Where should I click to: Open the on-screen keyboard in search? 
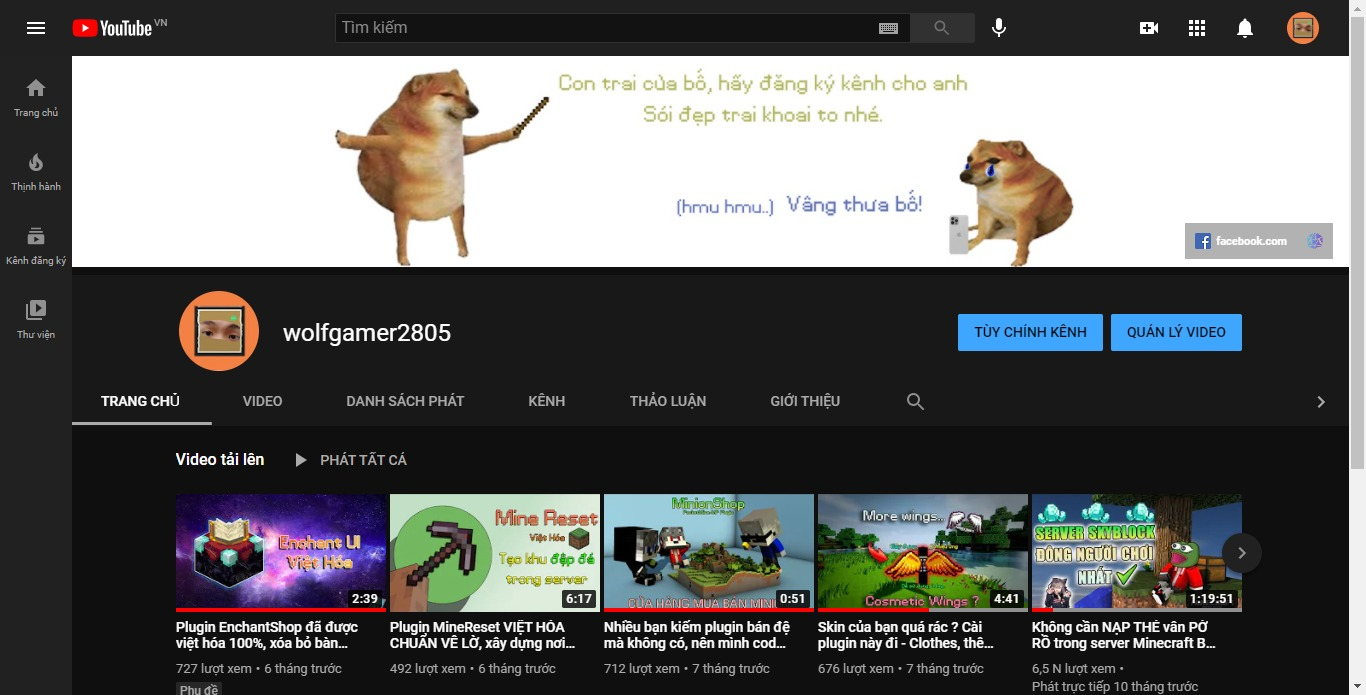[x=888, y=28]
